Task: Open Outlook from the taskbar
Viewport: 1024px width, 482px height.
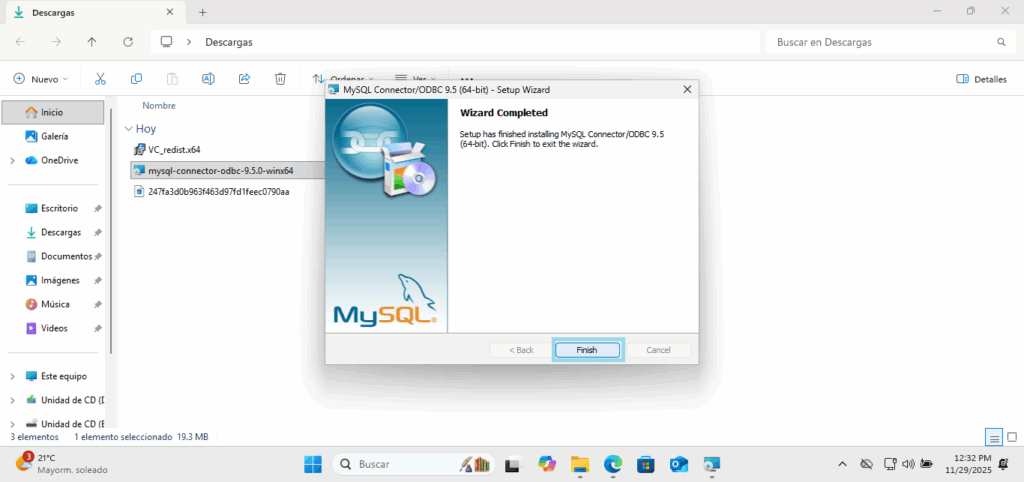Action: [x=679, y=464]
